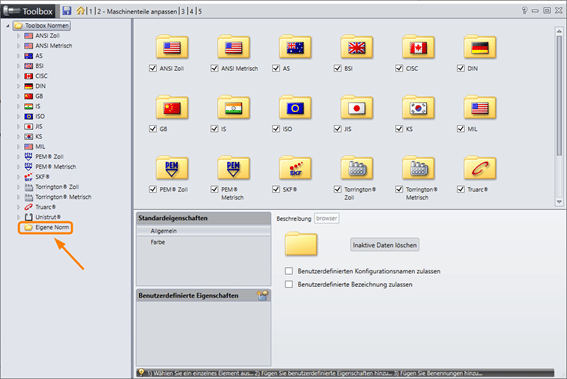This screenshot has height=379, width=567.
Task: Go to step 3 of the wizard
Action: point(183,12)
